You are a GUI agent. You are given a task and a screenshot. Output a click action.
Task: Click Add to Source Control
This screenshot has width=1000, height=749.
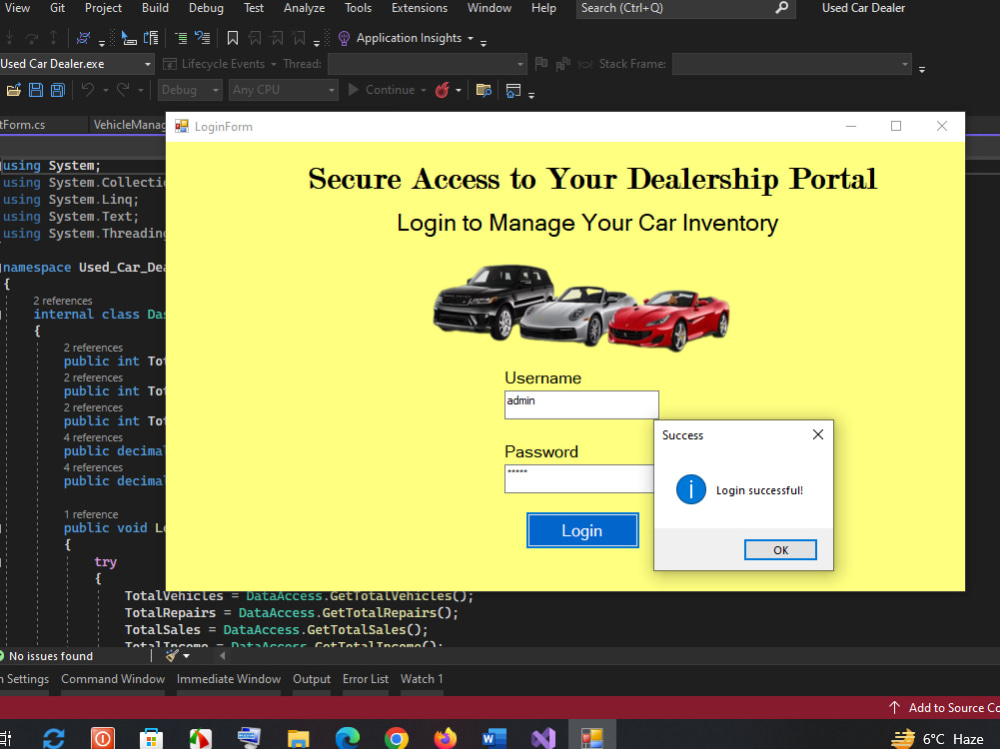[944, 708]
